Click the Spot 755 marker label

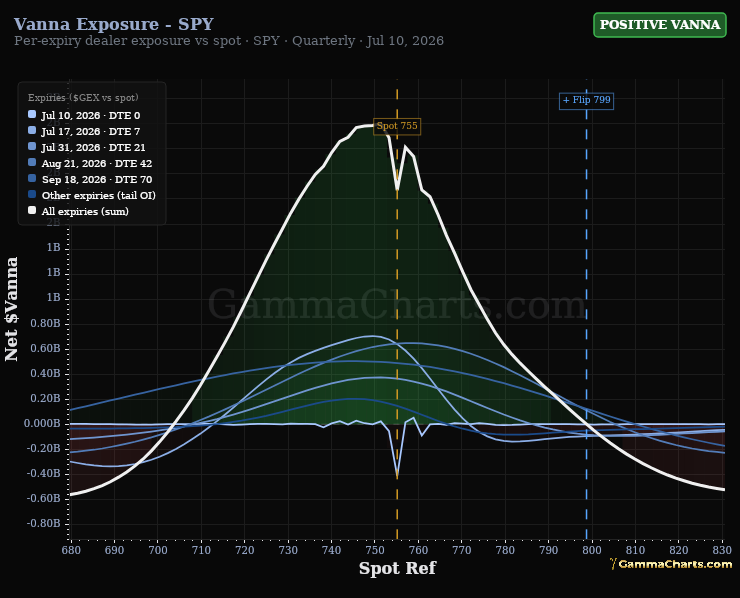pyautogui.click(x=397, y=126)
